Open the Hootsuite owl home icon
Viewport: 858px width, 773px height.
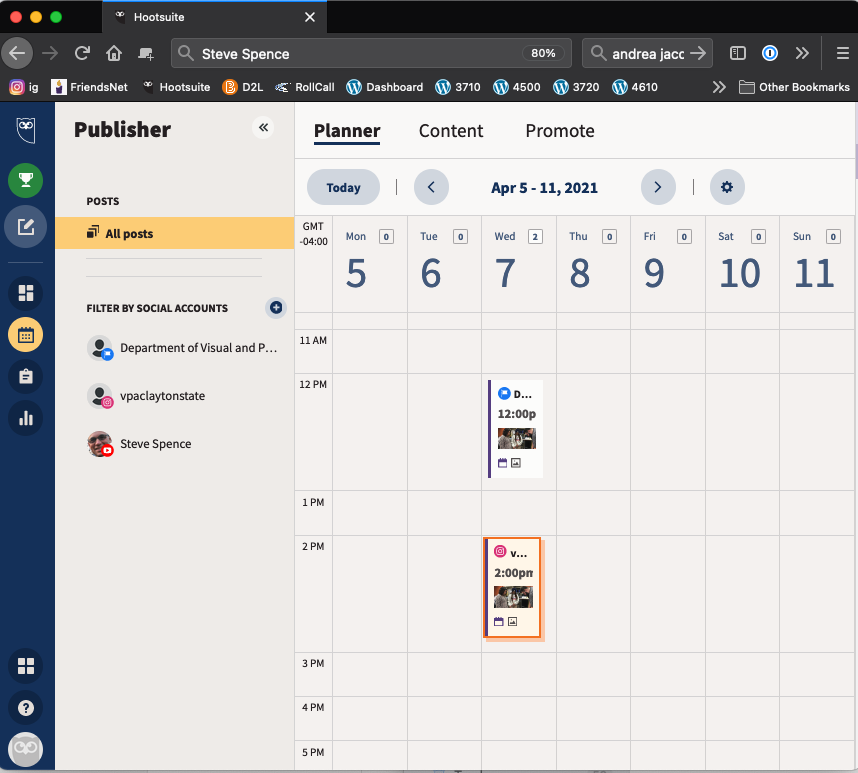click(26, 130)
